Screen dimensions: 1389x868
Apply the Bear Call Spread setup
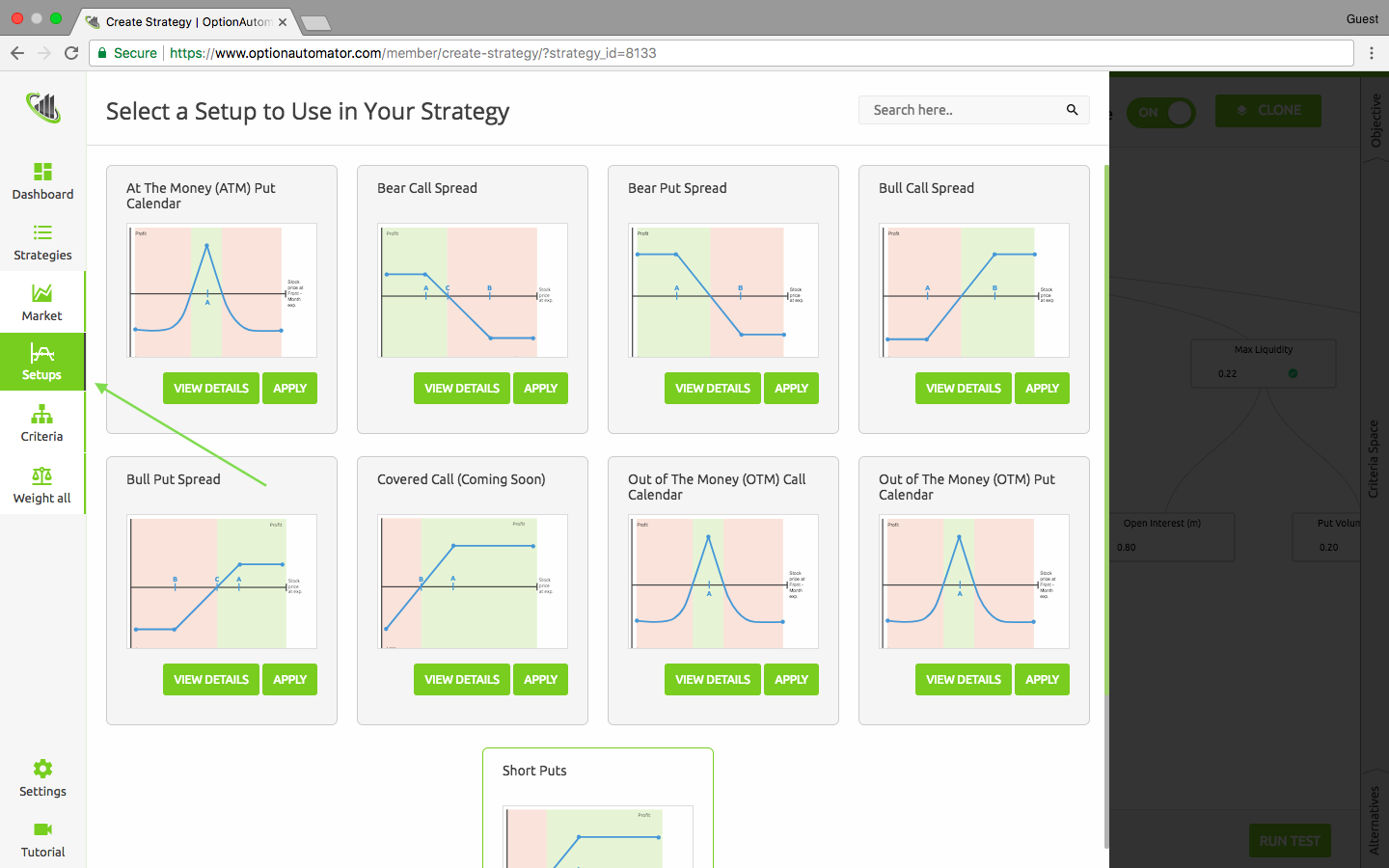tap(540, 389)
